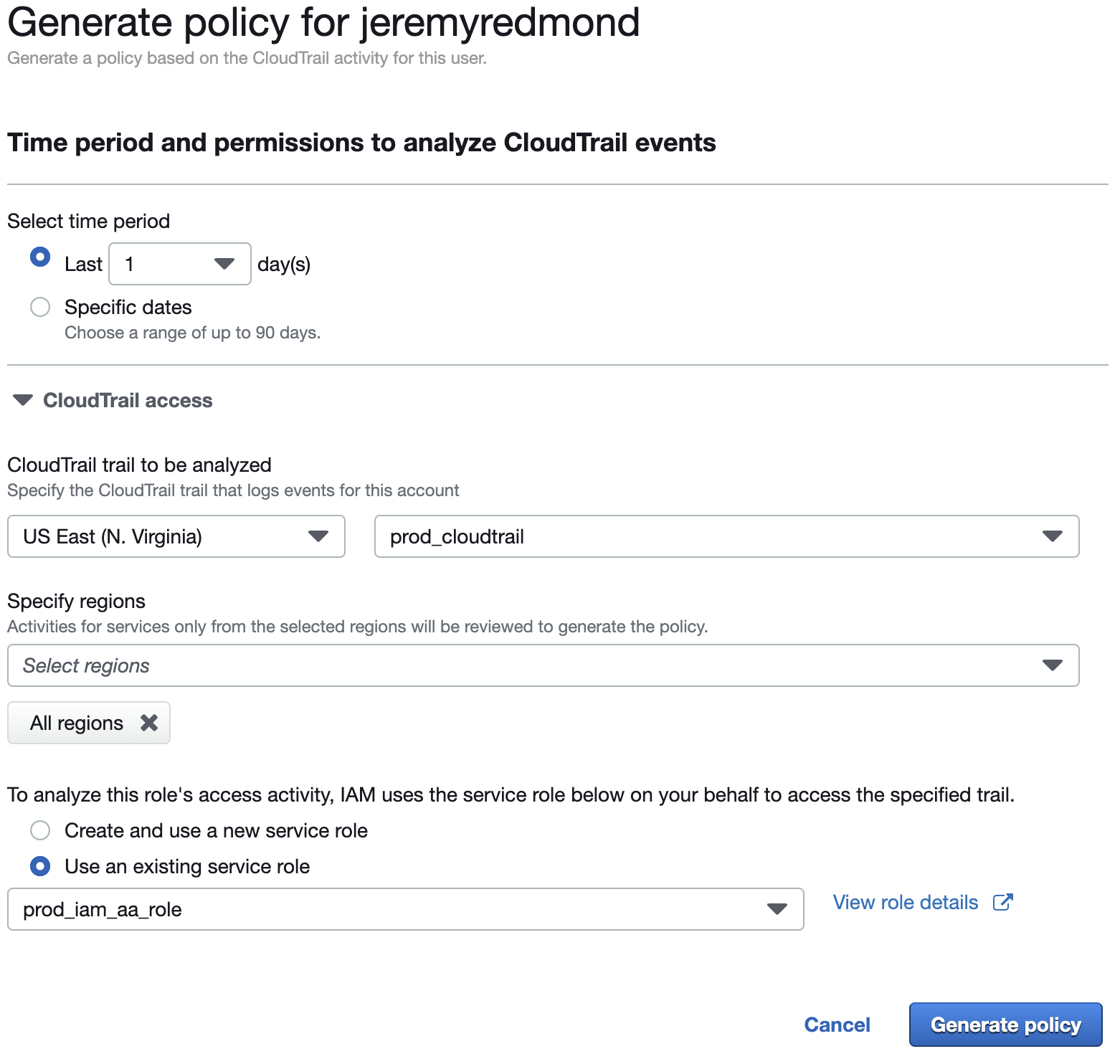This screenshot has width=1120, height=1064.
Task: Open the number of days dropdown
Action: (x=180, y=264)
